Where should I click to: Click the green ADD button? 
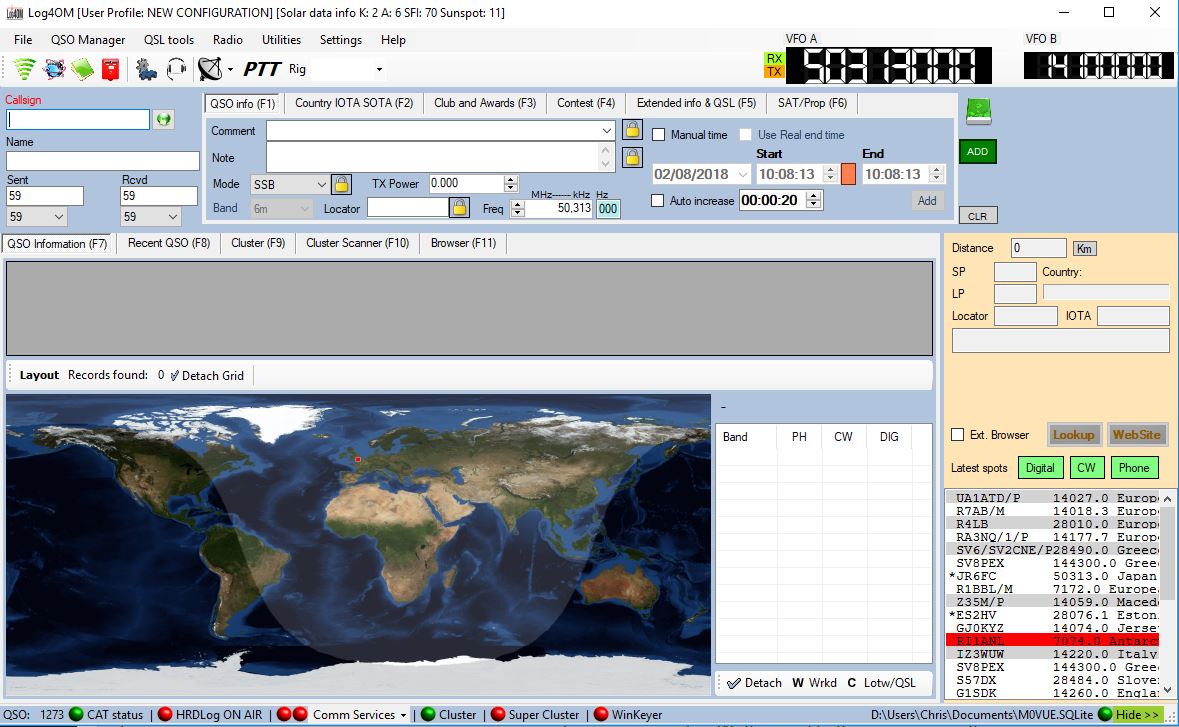click(977, 152)
